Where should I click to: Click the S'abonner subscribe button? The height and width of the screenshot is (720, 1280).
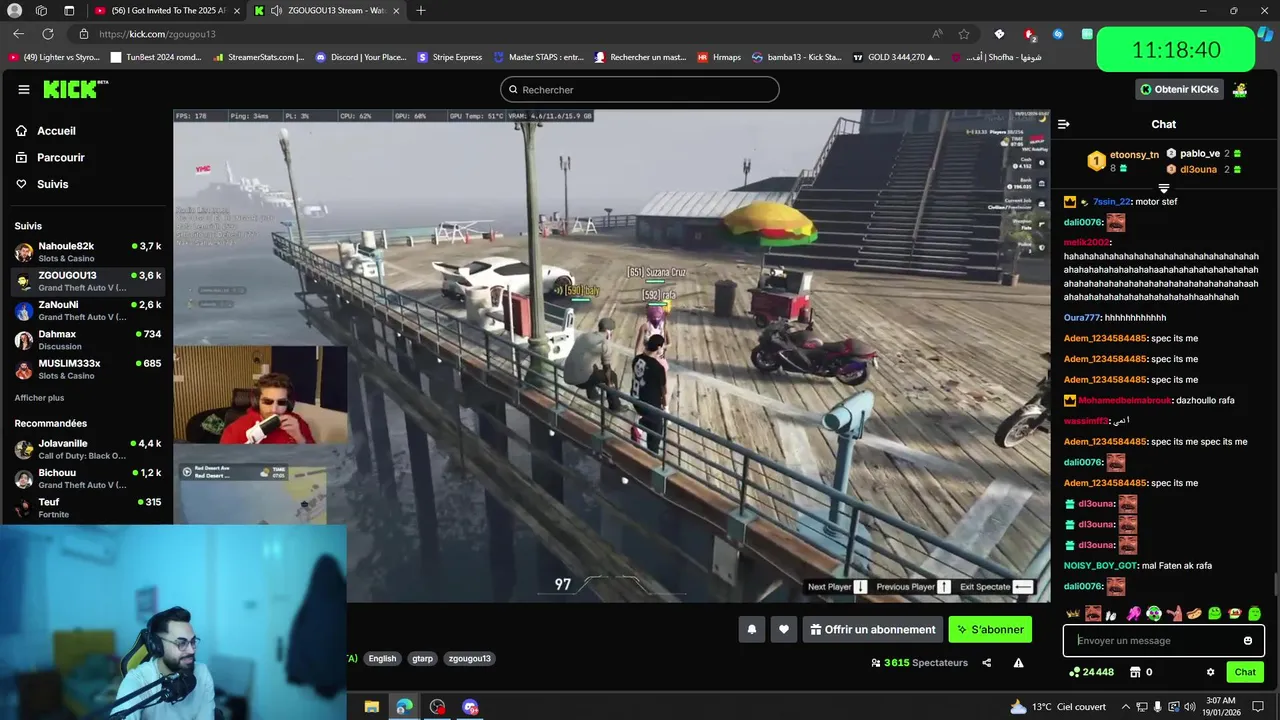coord(990,630)
